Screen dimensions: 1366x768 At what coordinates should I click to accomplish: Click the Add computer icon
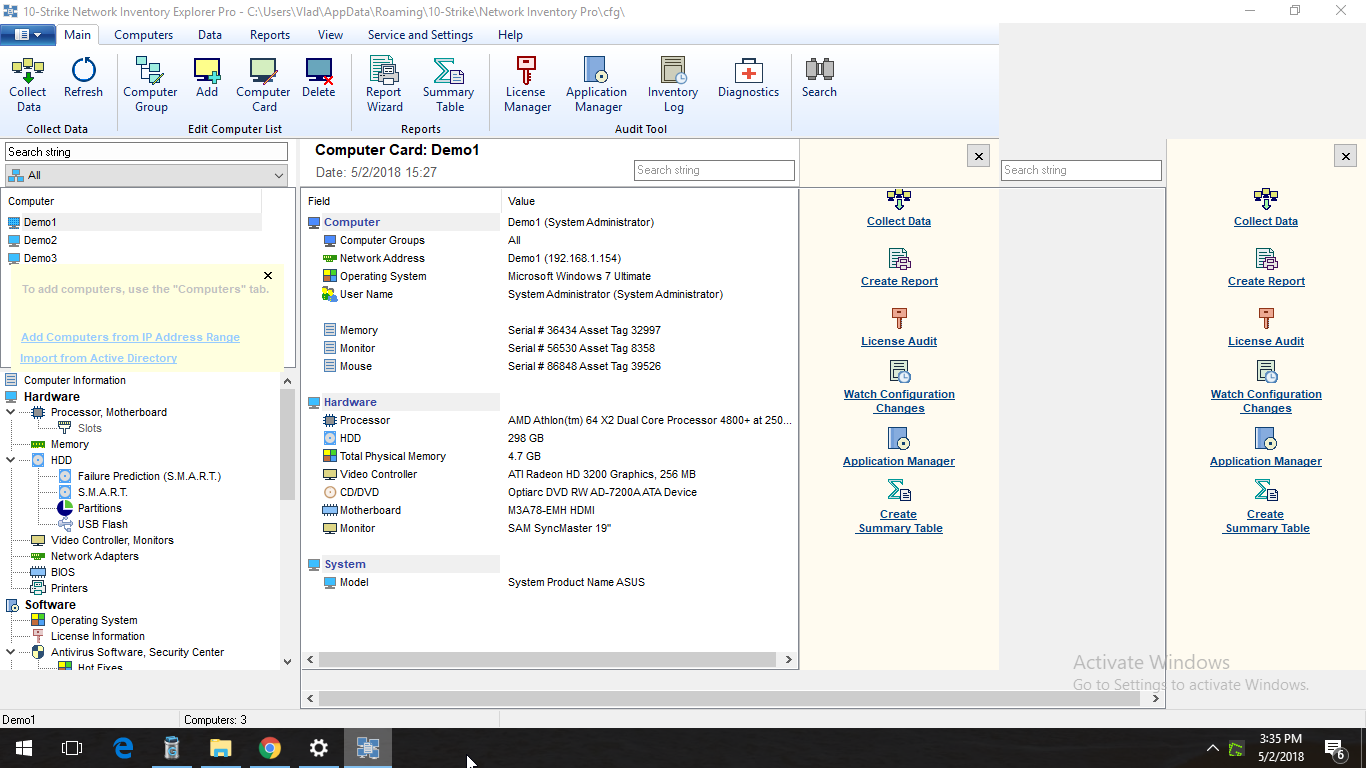[x=207, y=78]
